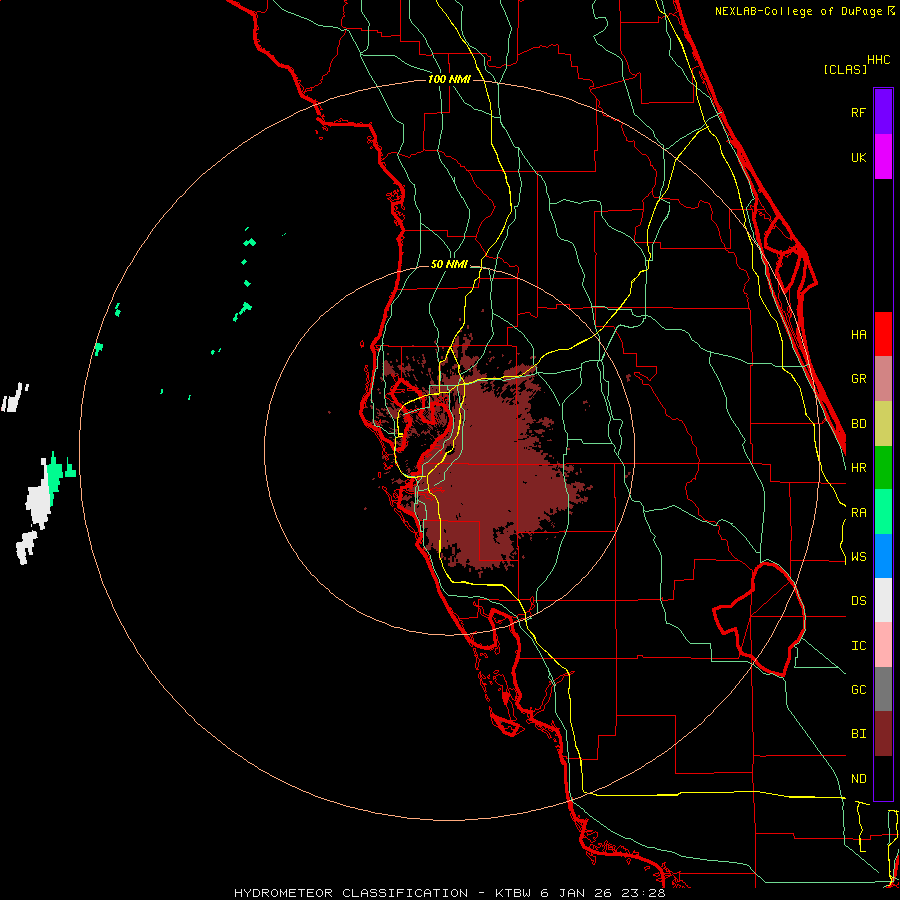Click the UK magenta legend swatch

point(883,157)
